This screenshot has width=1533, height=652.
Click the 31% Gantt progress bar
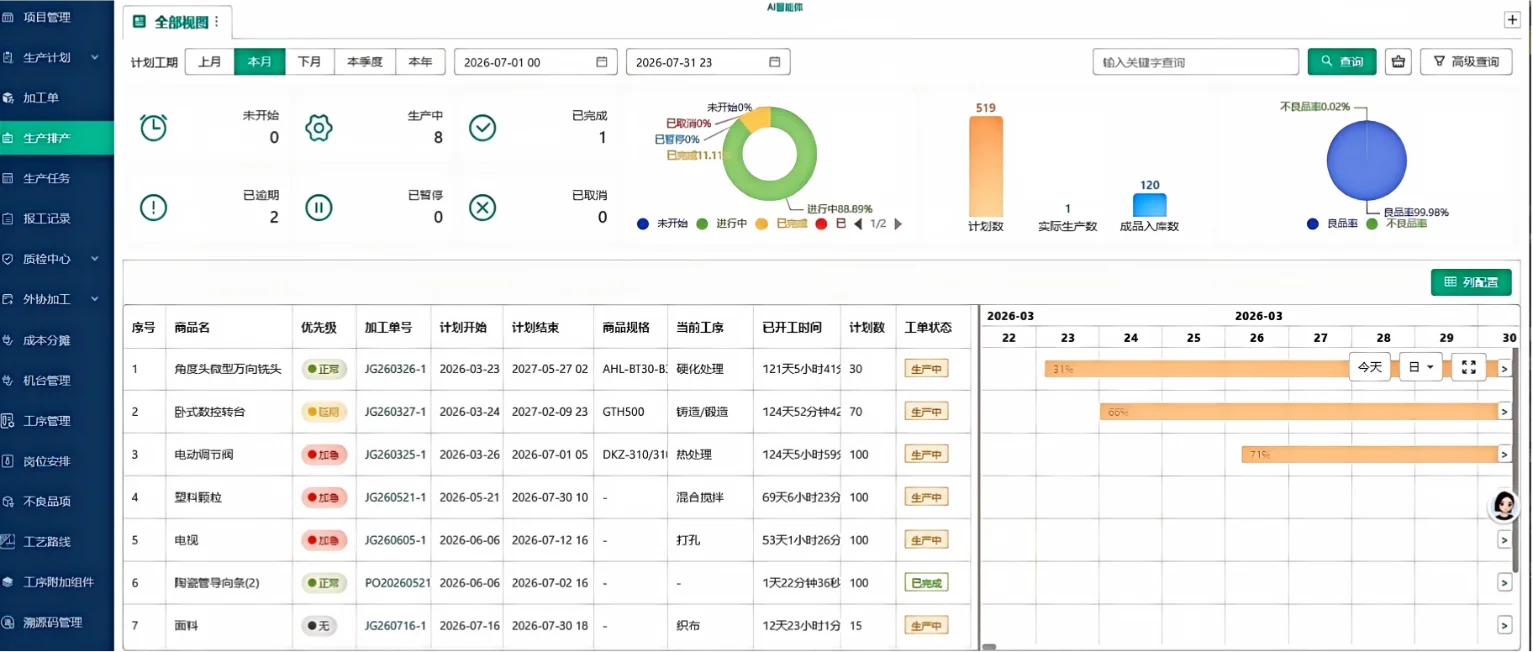click(1271, 369)
